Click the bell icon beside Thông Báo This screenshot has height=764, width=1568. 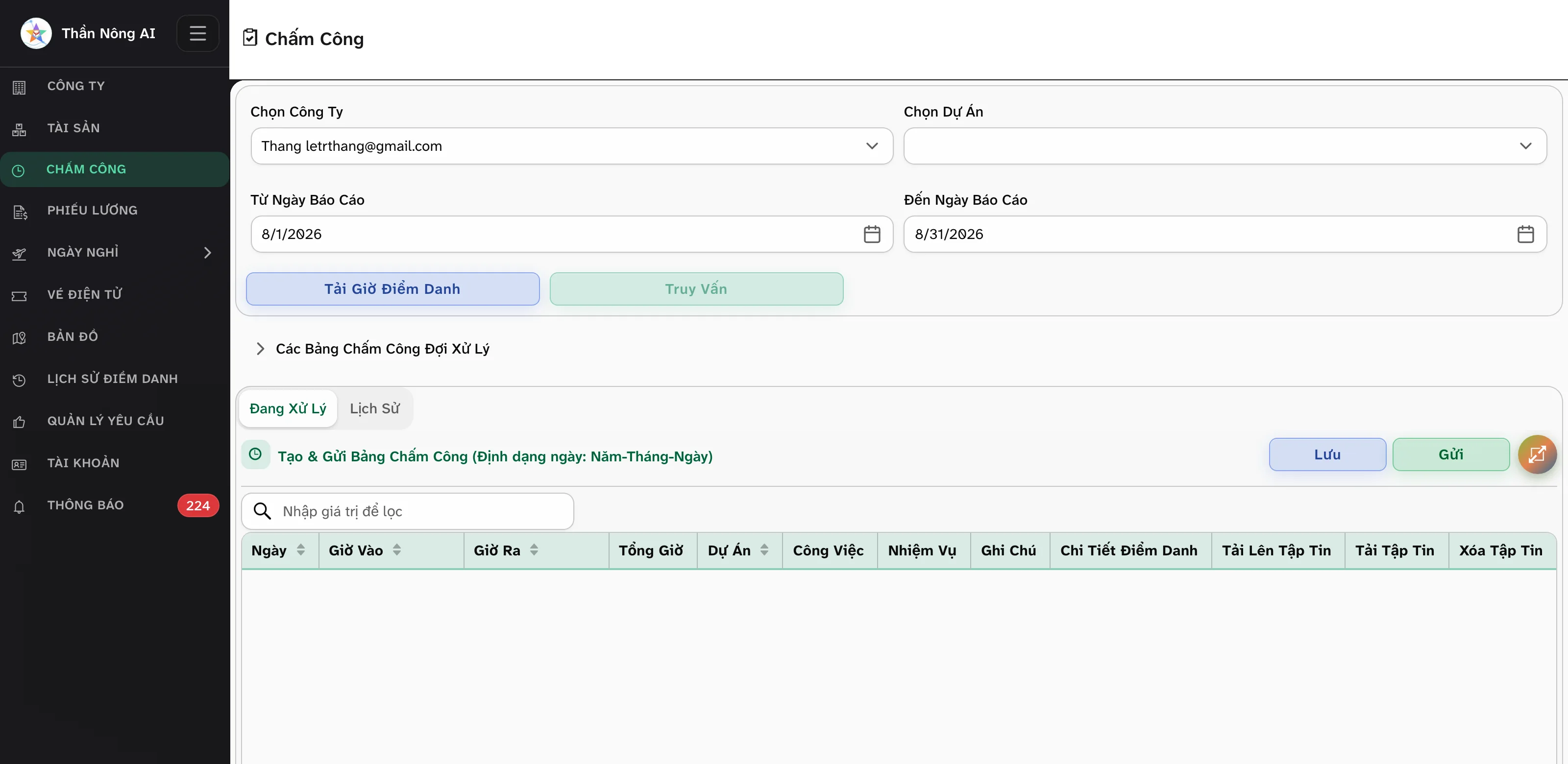(20, 506)
